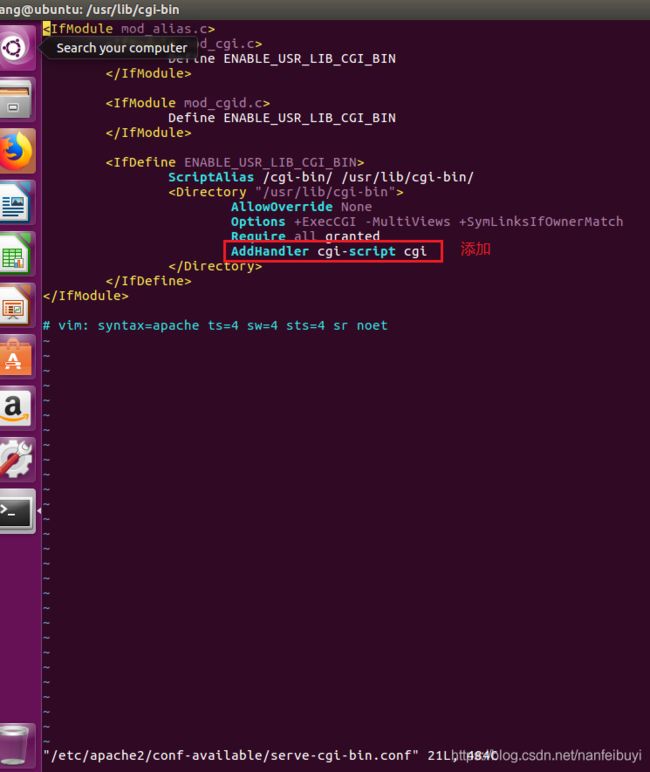Click the '-MultiViews' option text
Screen dimensions: 650x772
click(407, 222)
